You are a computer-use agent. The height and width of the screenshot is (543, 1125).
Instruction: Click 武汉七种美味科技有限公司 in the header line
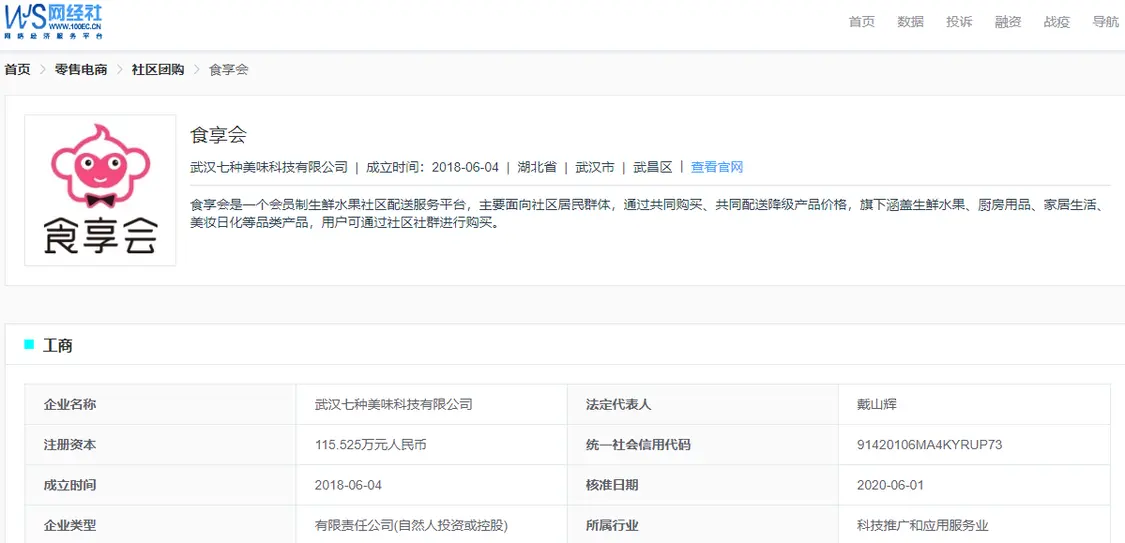269,167
